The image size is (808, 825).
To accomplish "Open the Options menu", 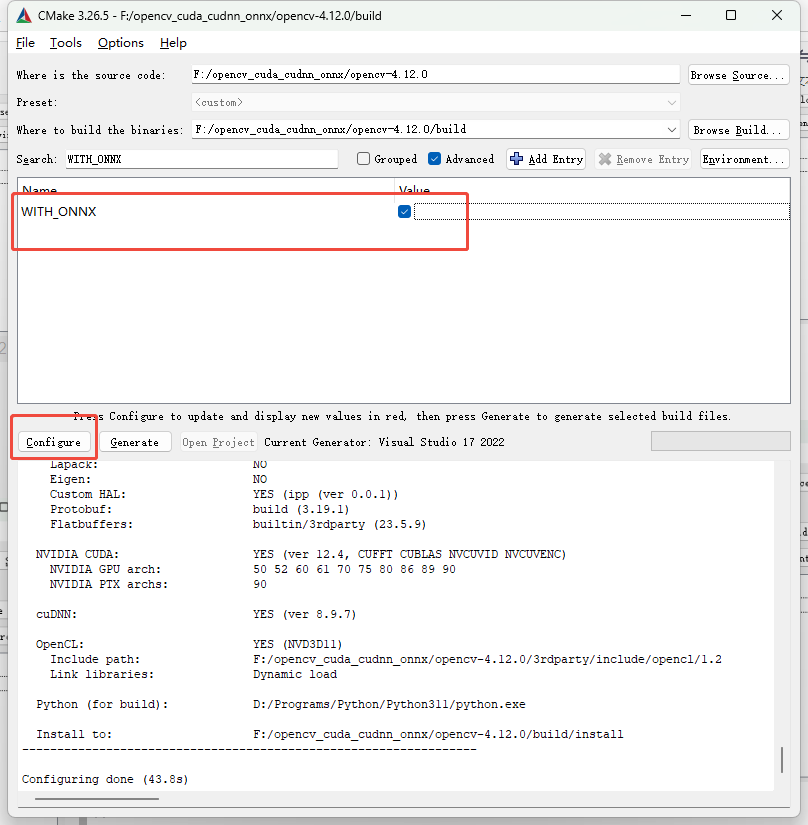I will click(120, 43).
